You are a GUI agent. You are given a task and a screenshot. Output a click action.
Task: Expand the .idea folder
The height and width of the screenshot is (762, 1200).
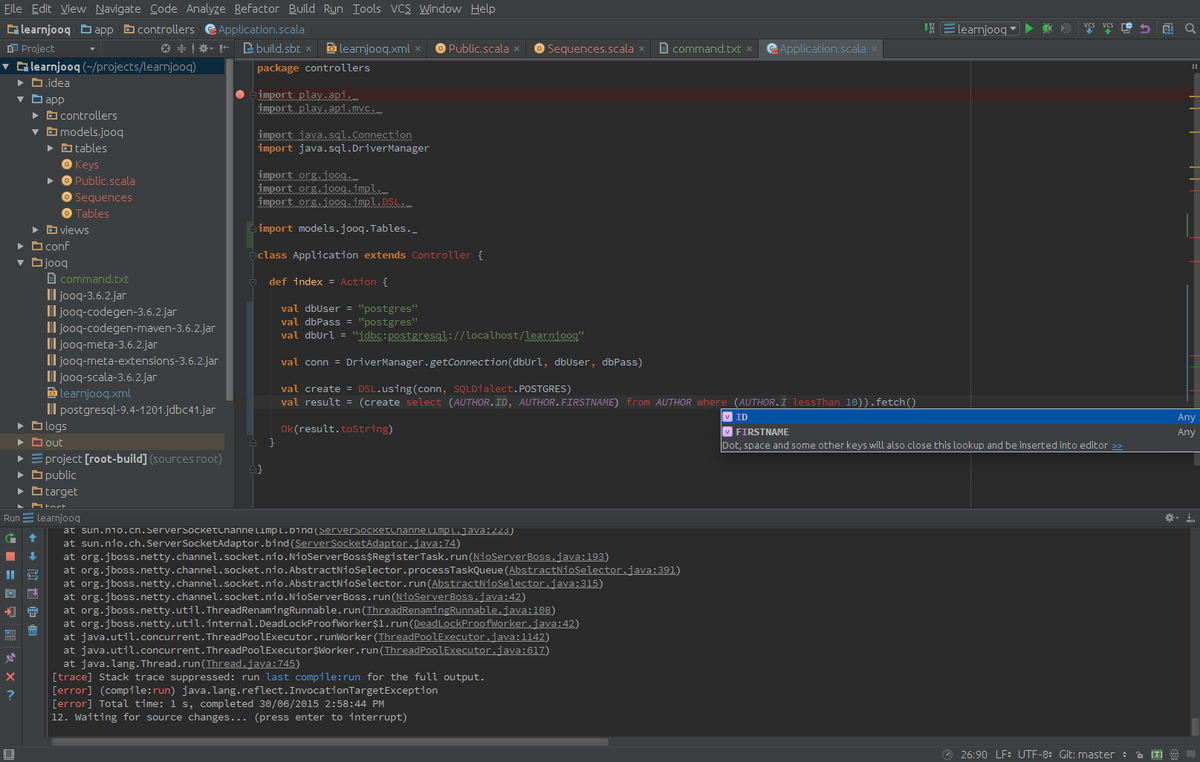coord(22,83)
